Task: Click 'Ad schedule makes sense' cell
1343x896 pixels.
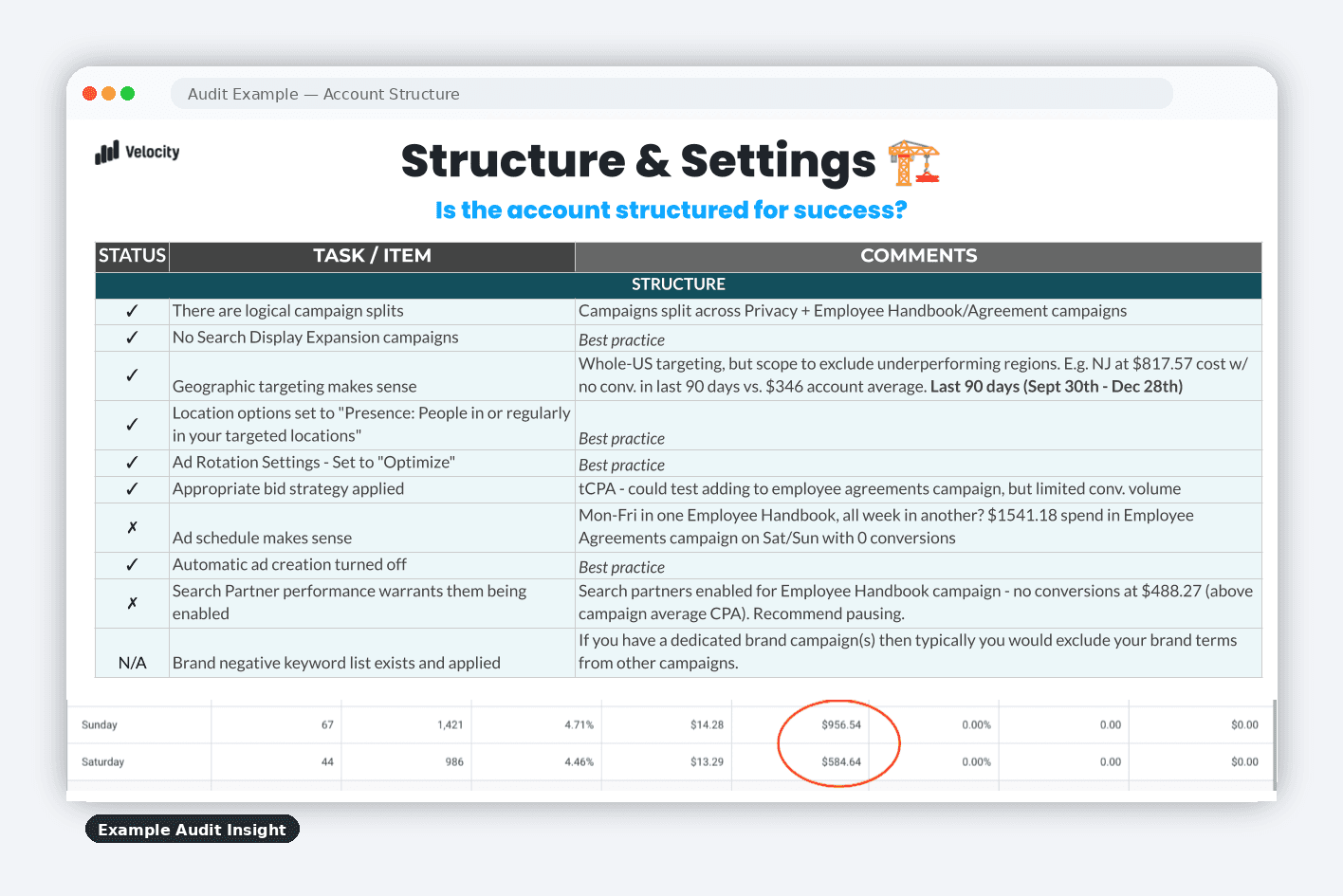Action: click(372, 527)
